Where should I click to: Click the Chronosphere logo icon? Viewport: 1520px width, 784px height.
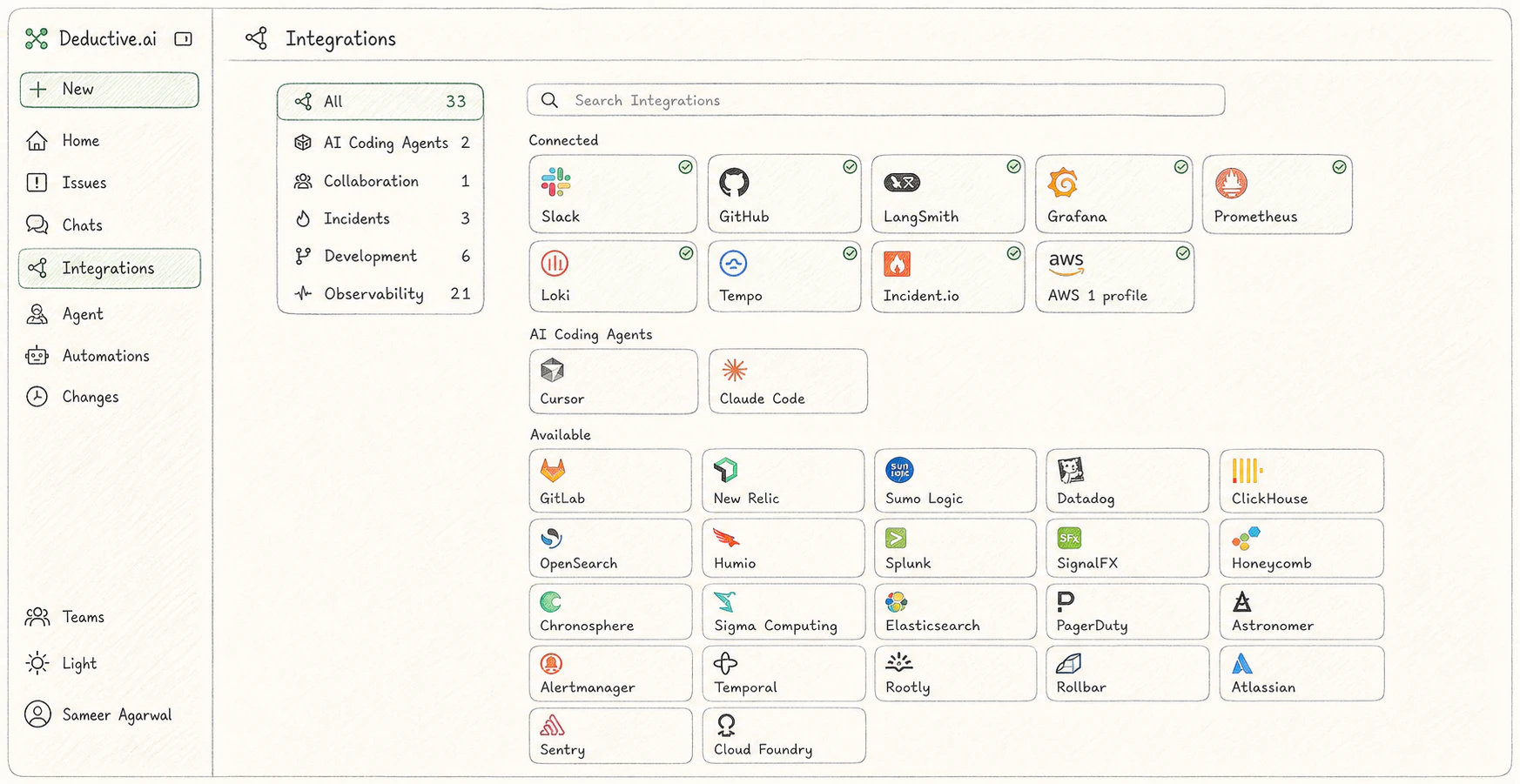tap(550, 601)
